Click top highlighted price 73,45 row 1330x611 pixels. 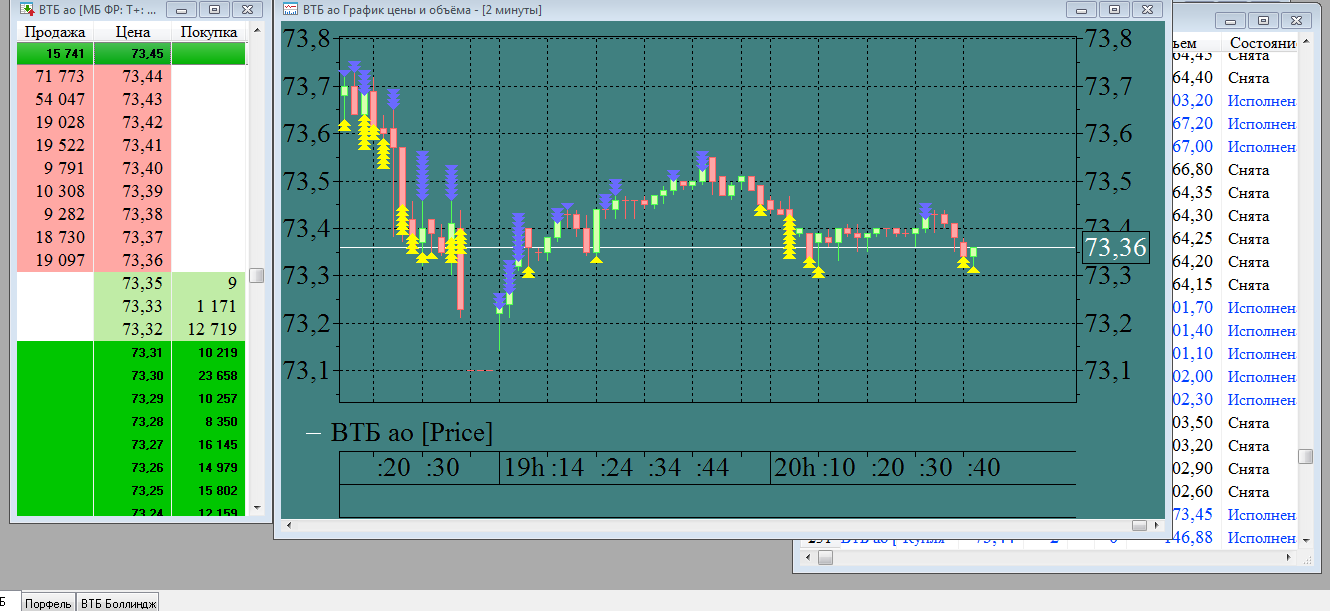pyautogui.click(x=132, y=54)
